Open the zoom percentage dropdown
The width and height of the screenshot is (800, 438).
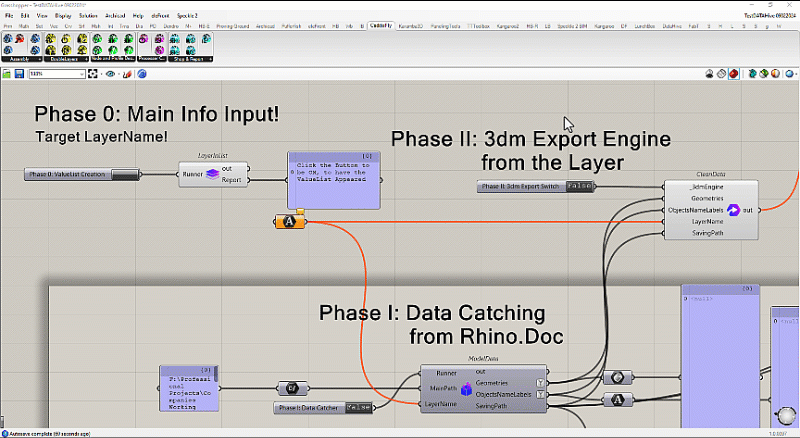(x=82, y=73)
